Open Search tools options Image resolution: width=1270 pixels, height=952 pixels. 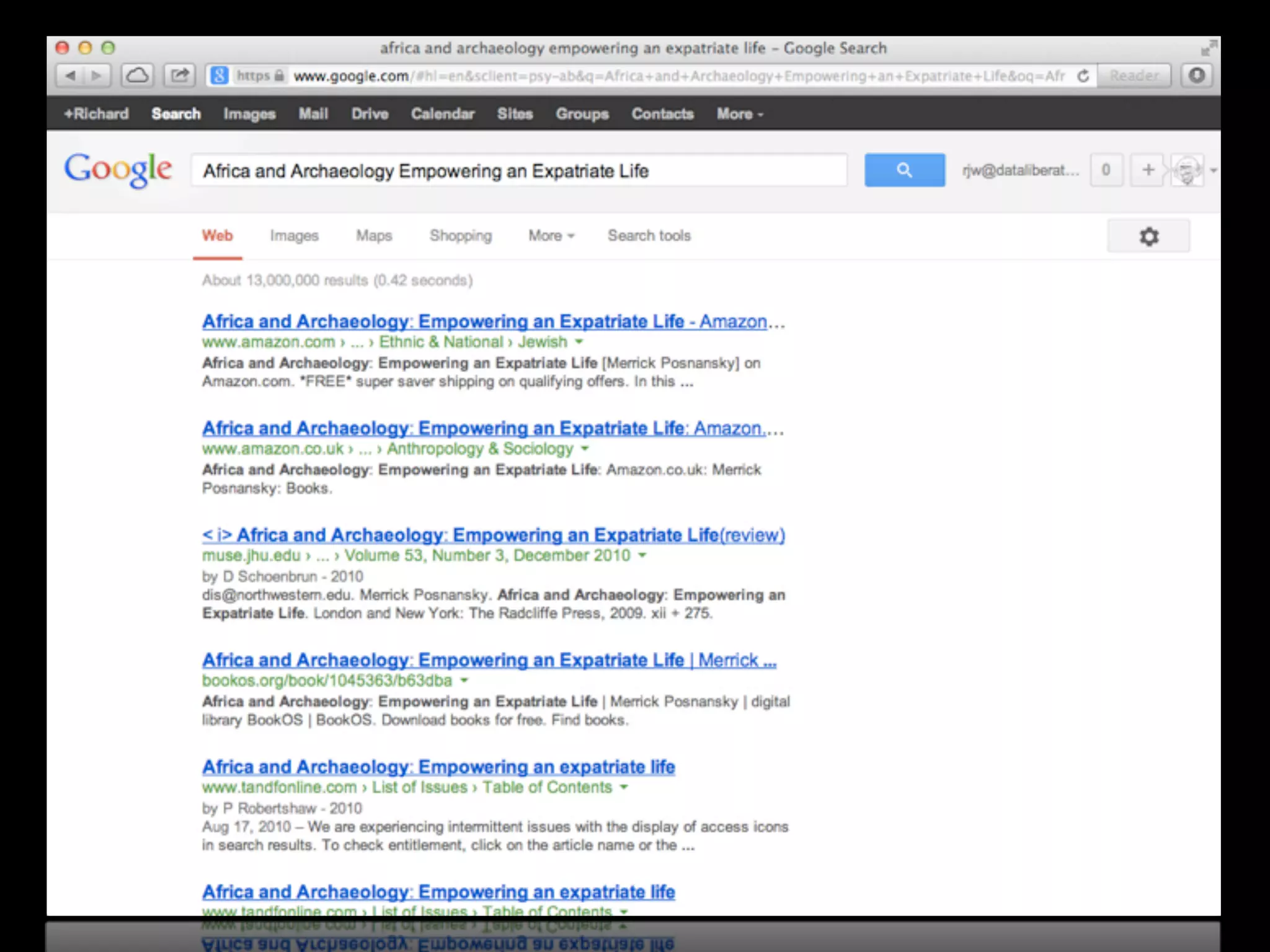(649, 236)
